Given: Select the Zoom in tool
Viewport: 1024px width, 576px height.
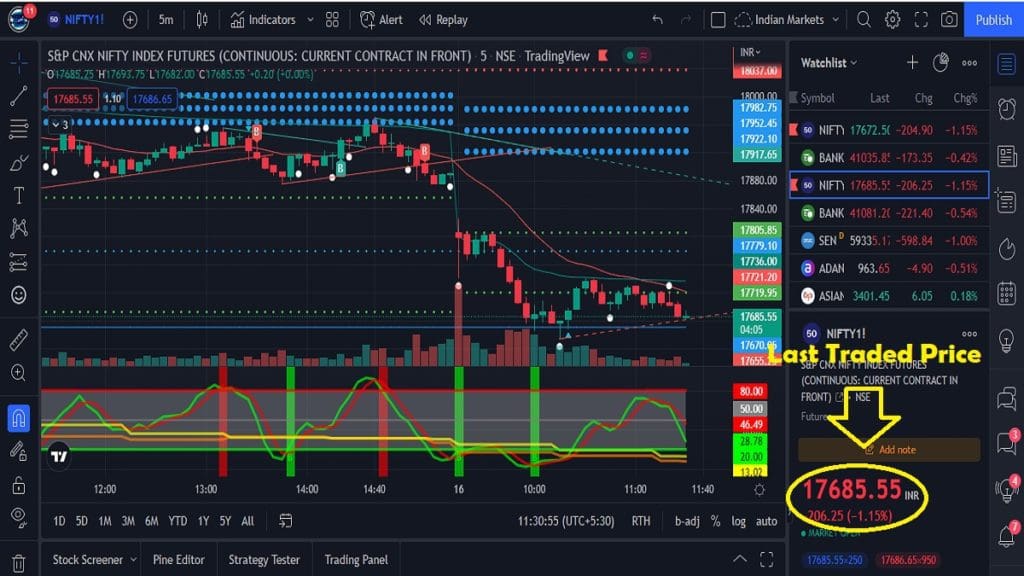Looking at the screenshot, I should point(19,373).
